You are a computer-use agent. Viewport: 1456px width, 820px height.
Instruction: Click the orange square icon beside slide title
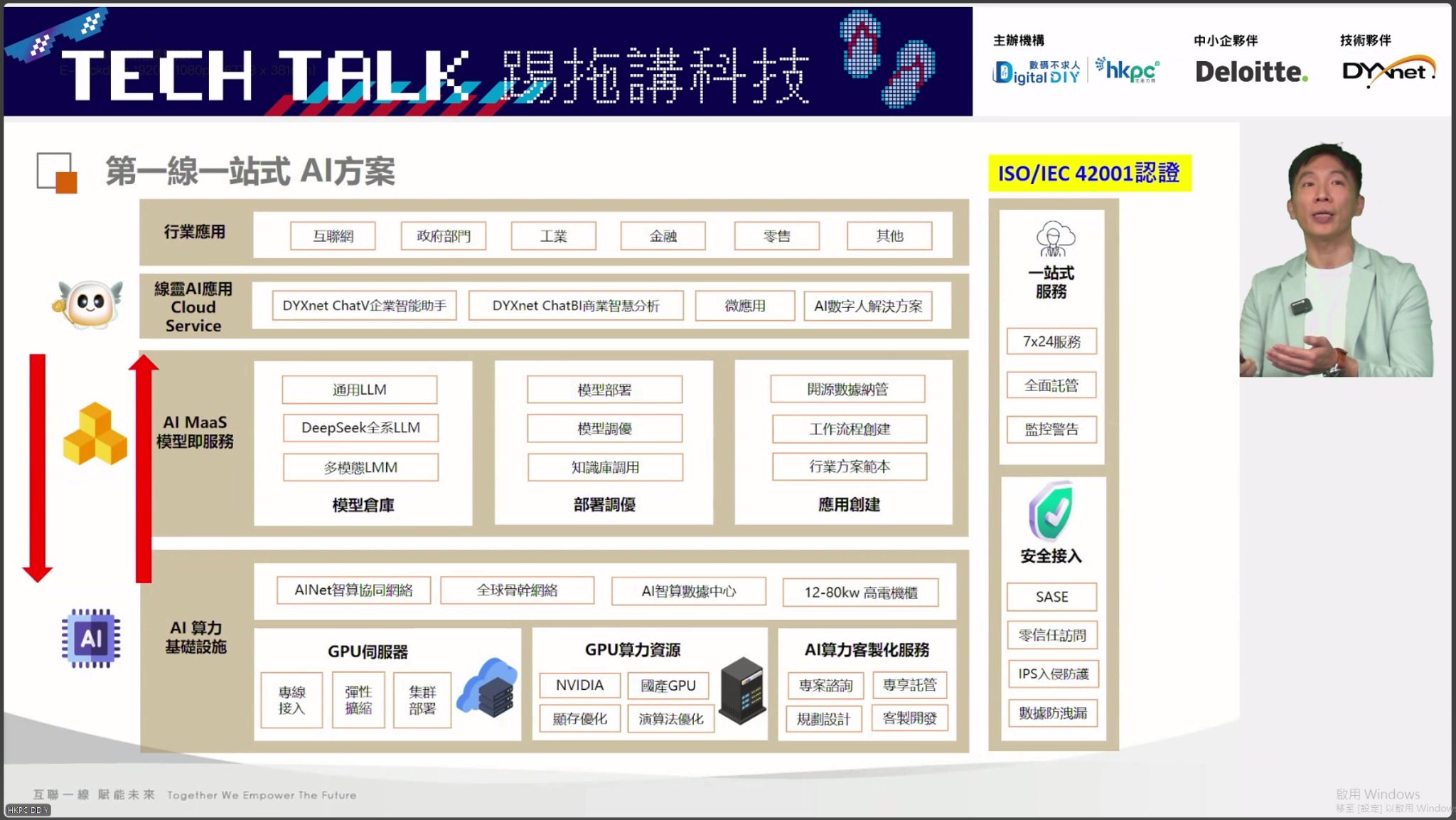pos(57,173)
